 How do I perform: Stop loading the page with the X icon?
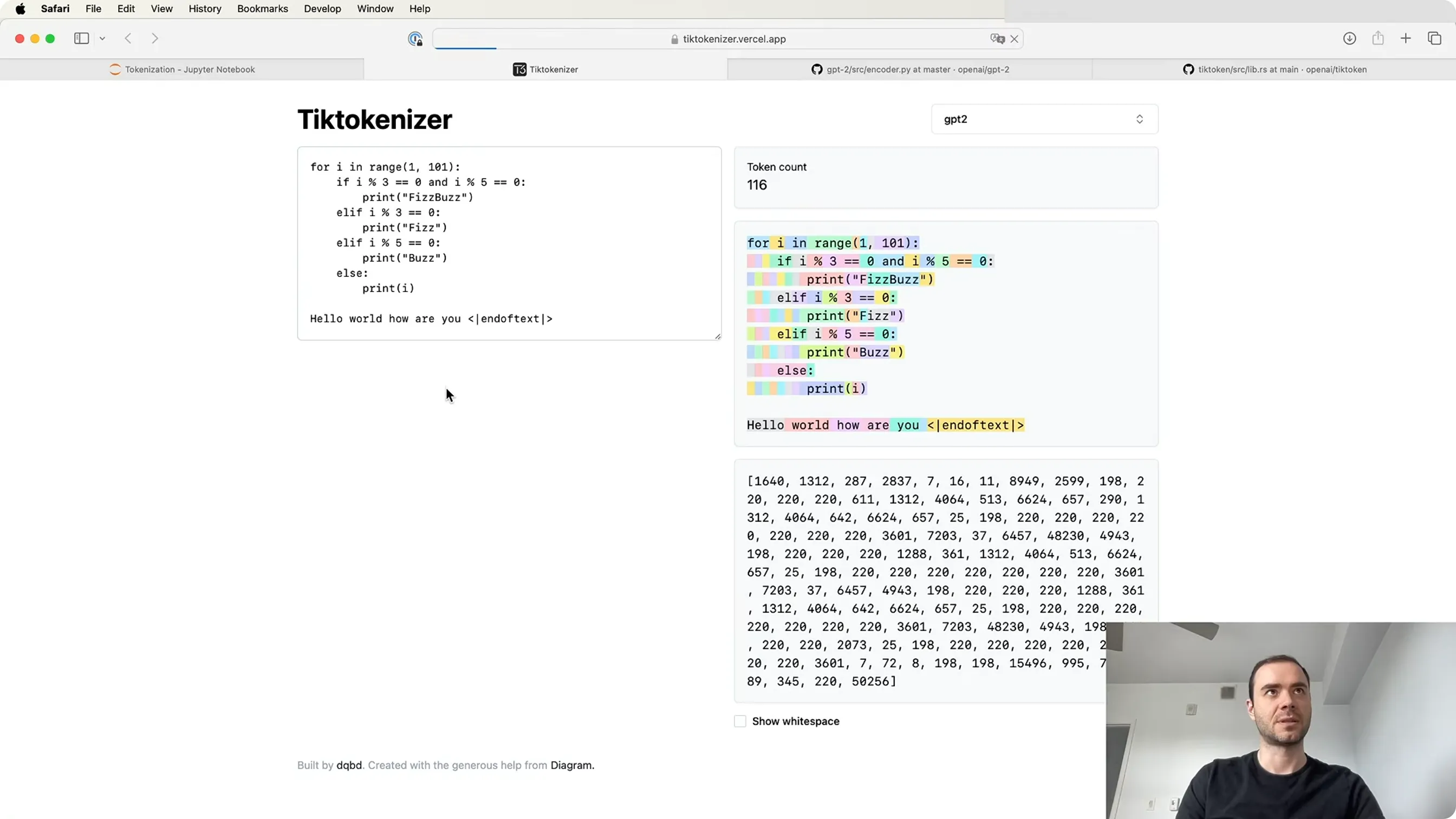coord(1015,39)
